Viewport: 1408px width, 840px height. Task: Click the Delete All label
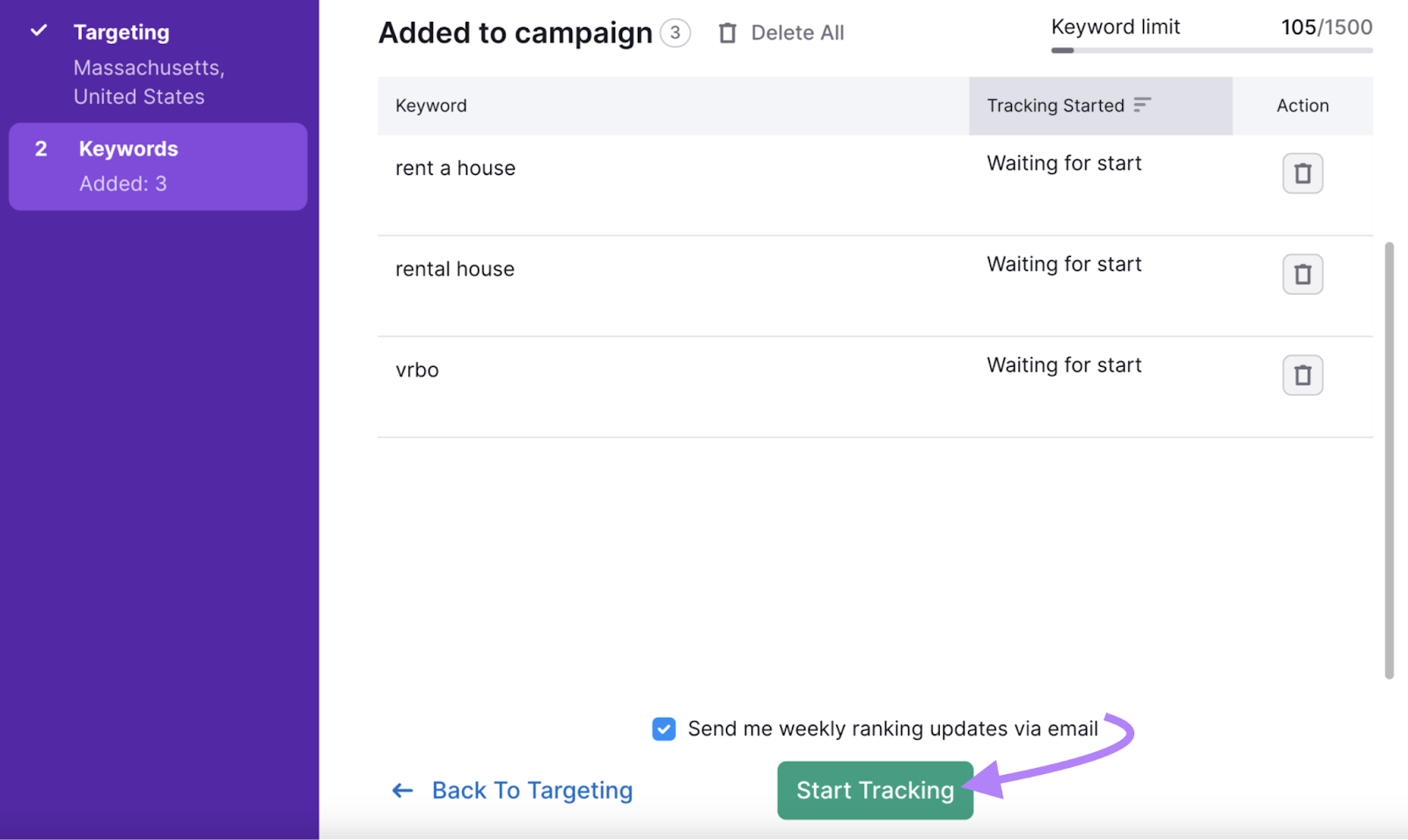tap(797, 33)
